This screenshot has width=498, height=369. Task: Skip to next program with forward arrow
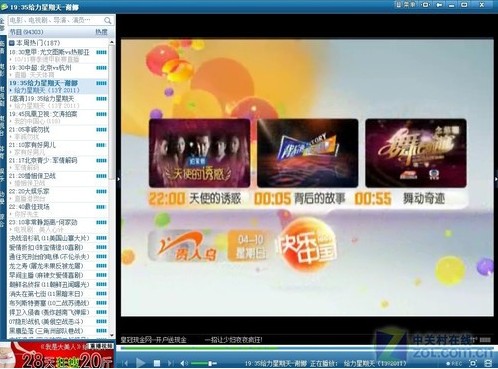coord(170,363)
